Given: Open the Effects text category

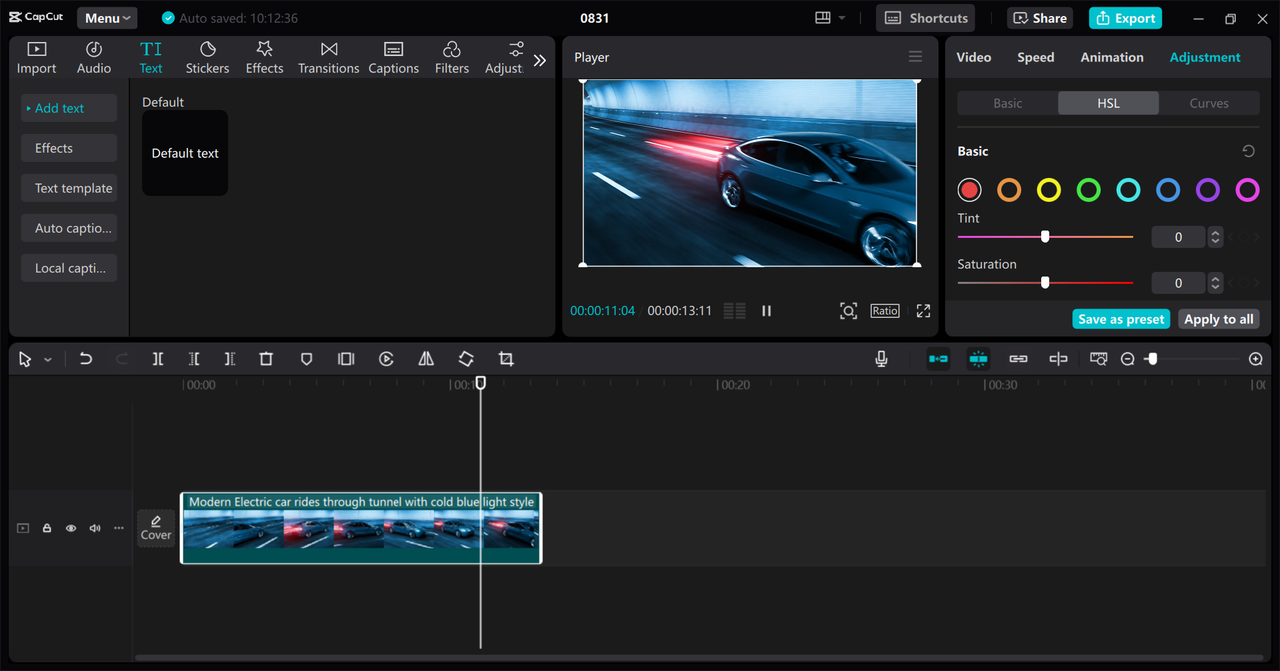Looking at the screenshot, I should click(x=69, y=148).
